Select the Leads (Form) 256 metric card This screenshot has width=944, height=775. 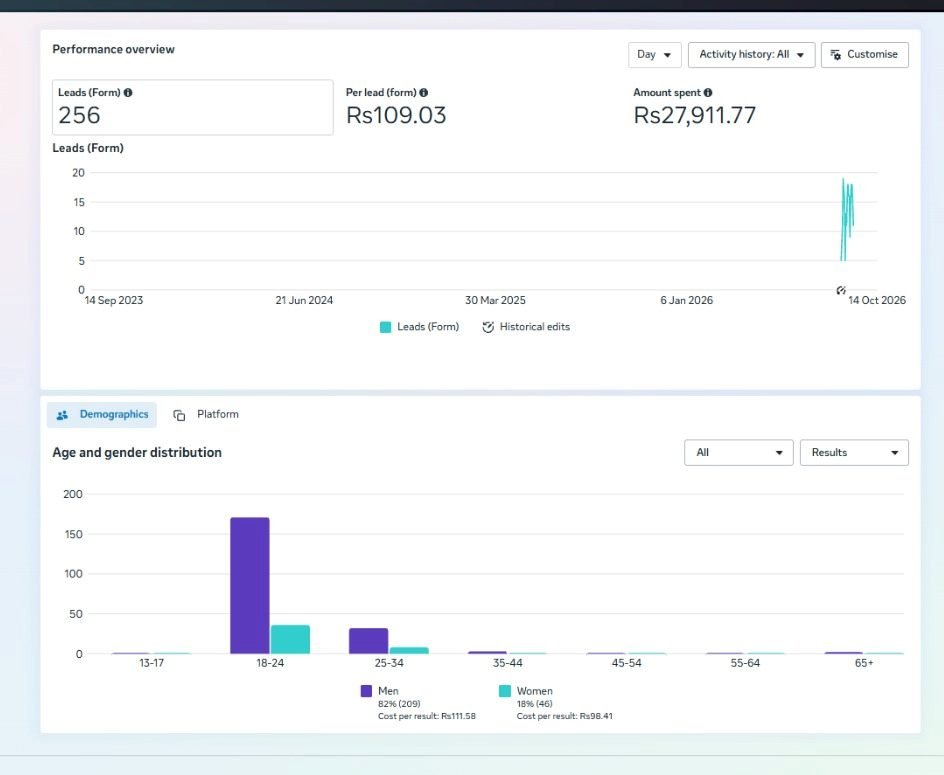(193, 107)
